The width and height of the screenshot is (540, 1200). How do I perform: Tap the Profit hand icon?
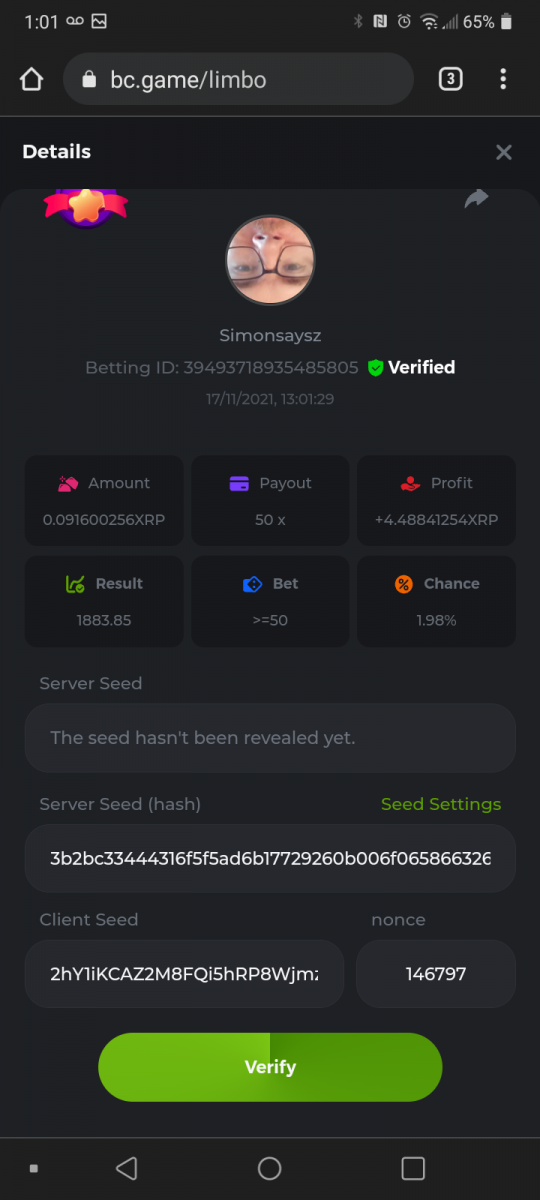coord(410,483)
